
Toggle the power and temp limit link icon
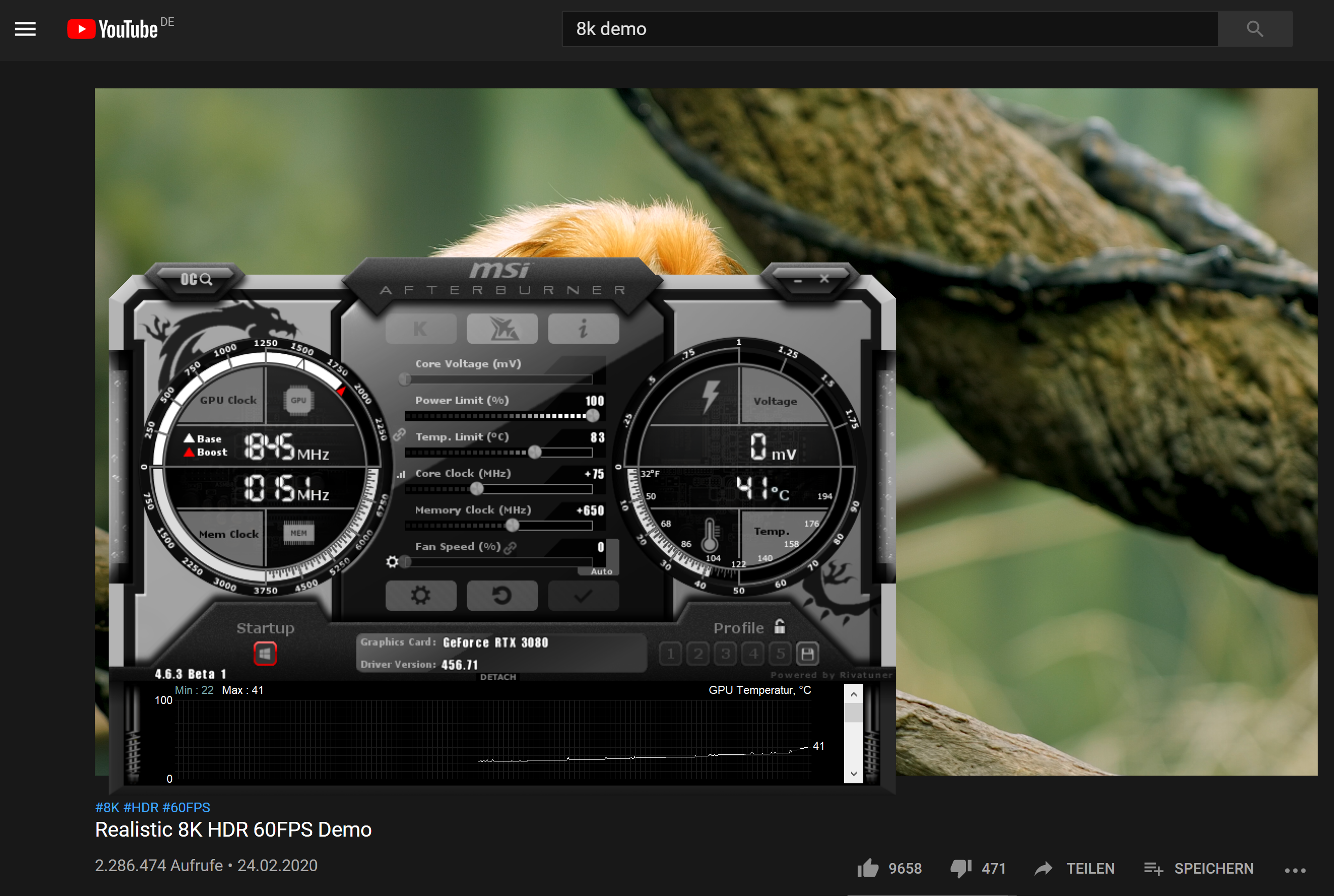click(x=400, y=436)
